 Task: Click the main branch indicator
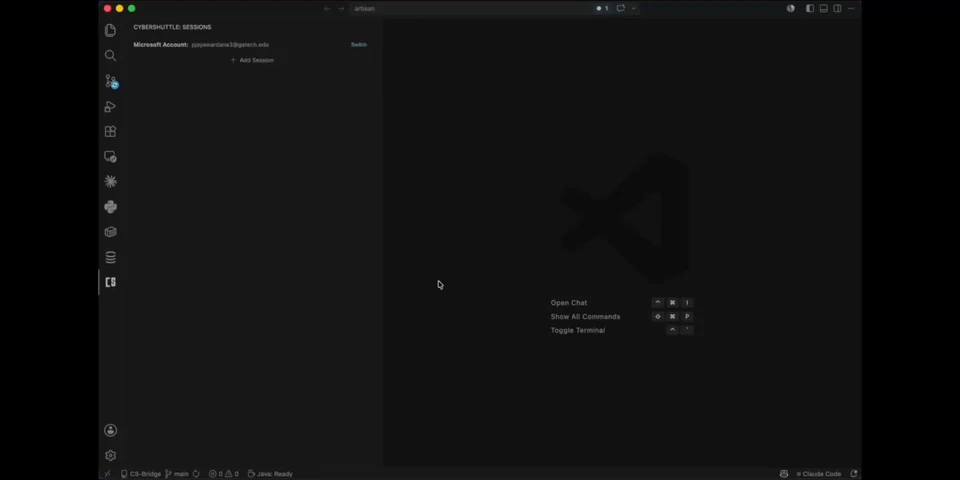(x=177, y=474)
